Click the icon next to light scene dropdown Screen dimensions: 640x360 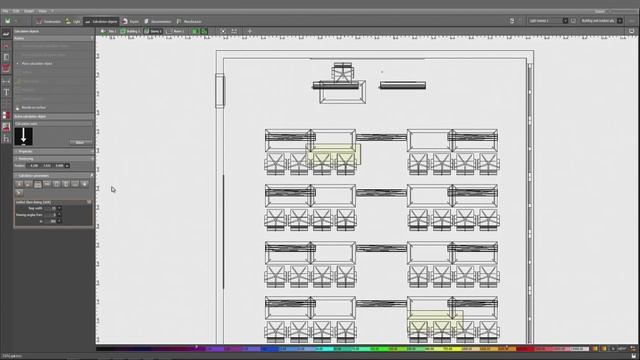pos(573,20)
